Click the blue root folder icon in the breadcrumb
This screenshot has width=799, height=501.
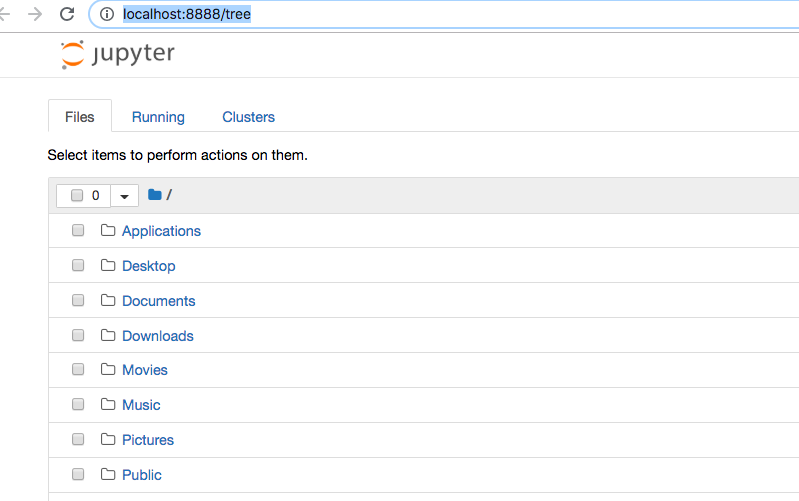click(x=154, y=195)
